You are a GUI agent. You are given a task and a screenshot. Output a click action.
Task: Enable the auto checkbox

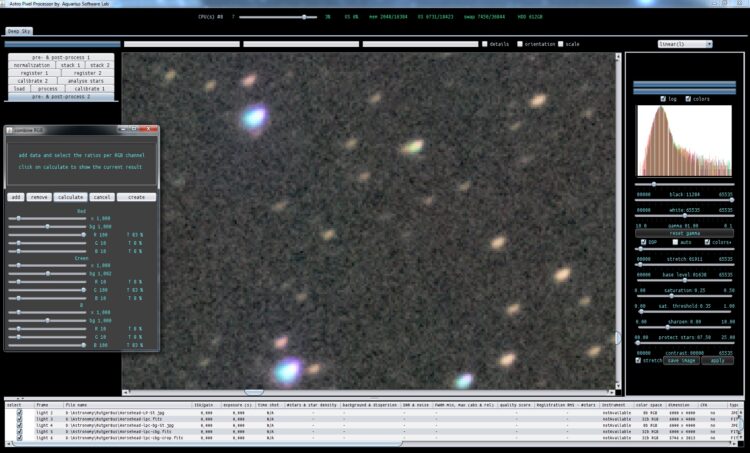click(675, 243)
